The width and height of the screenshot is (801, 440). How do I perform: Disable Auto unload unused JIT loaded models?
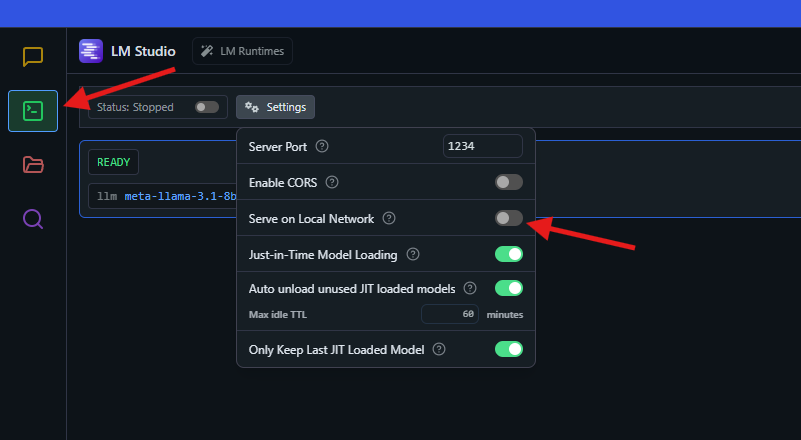coord(509,288)
